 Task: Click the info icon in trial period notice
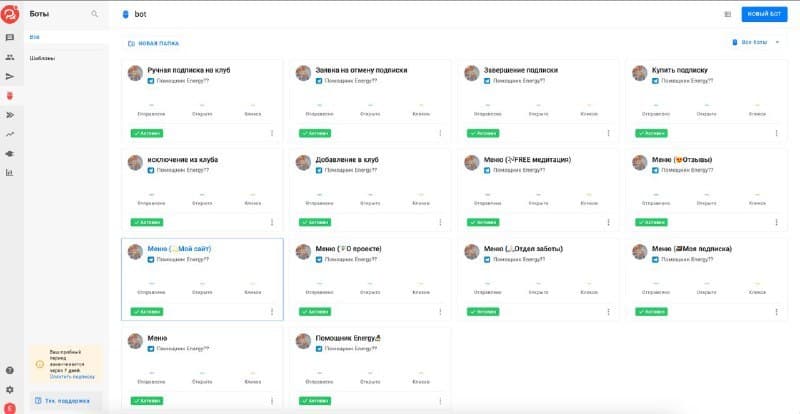point(40,364)
